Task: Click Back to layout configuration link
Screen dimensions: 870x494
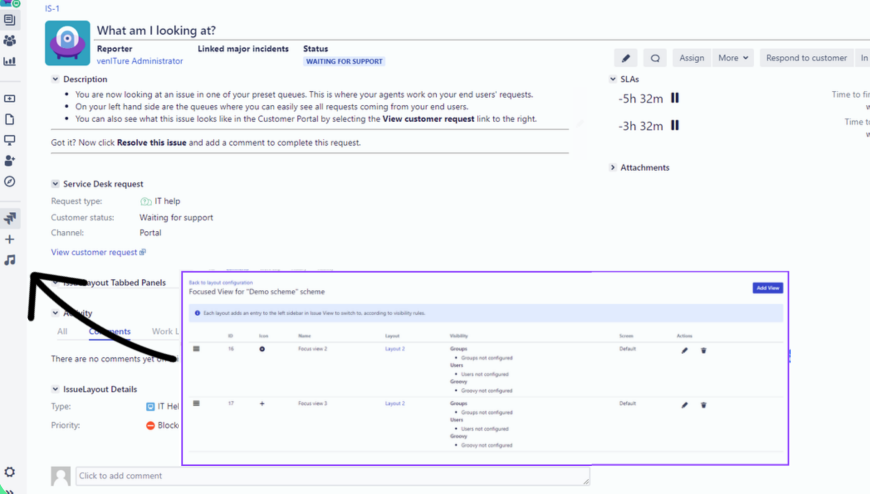Action: [x=221, y=283]
